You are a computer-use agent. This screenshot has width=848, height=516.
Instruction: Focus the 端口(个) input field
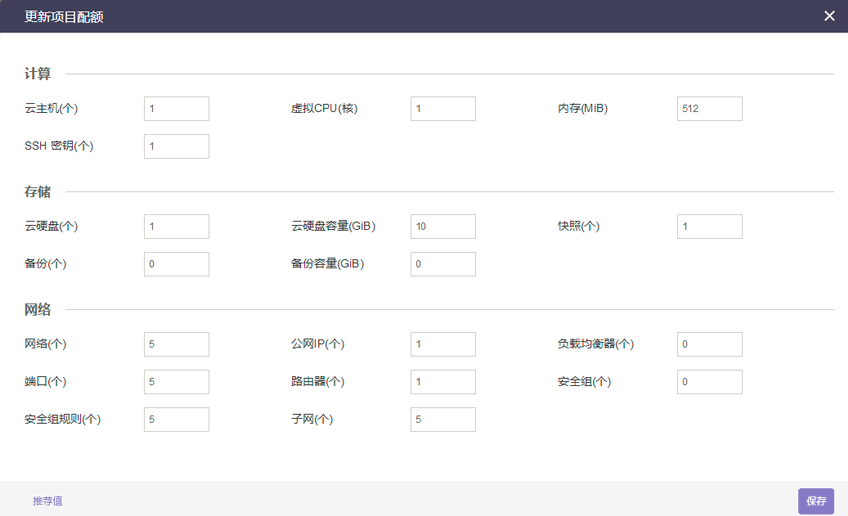[176, 382]
